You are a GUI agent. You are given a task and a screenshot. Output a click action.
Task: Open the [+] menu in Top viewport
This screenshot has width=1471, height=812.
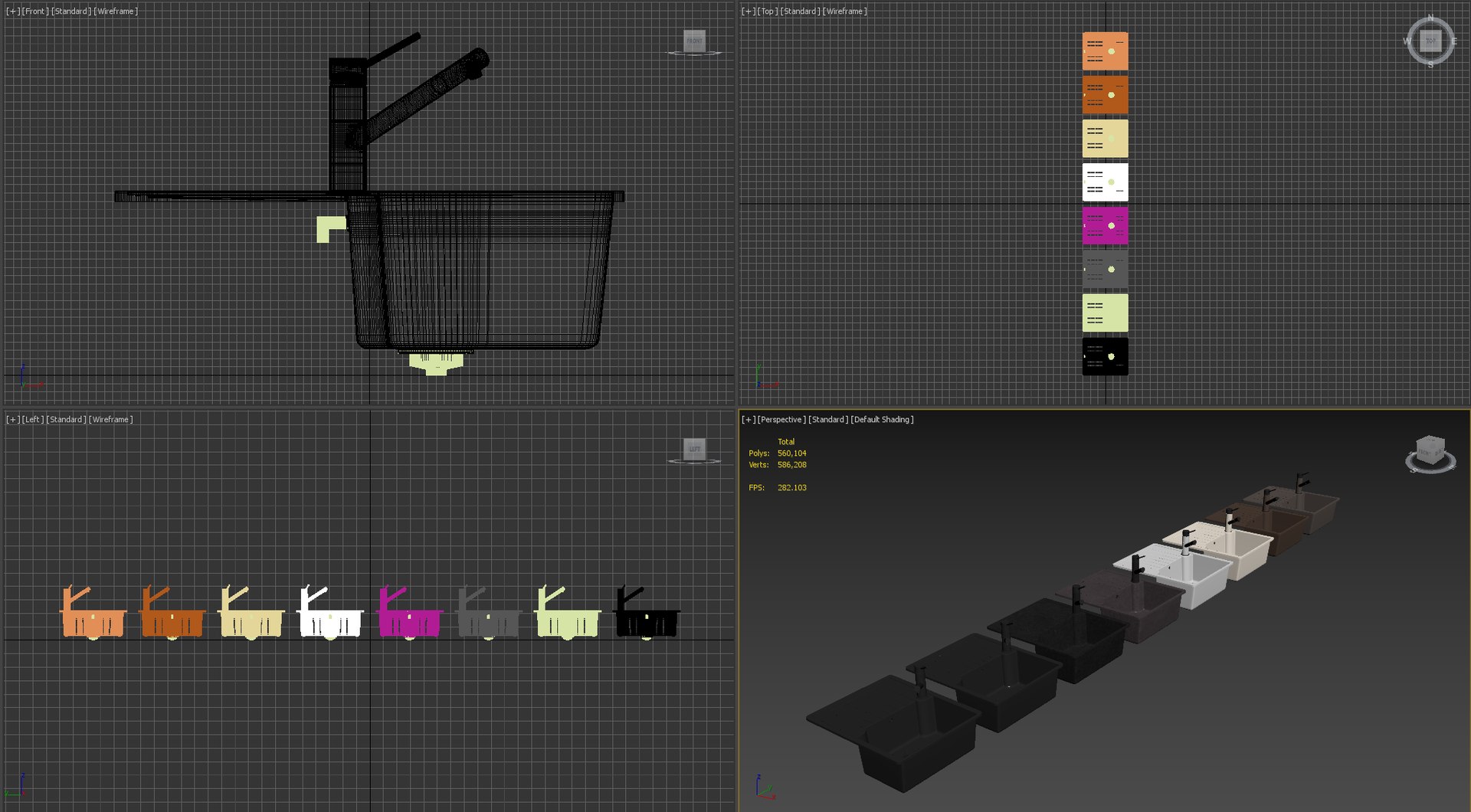[x=749, y=11]
